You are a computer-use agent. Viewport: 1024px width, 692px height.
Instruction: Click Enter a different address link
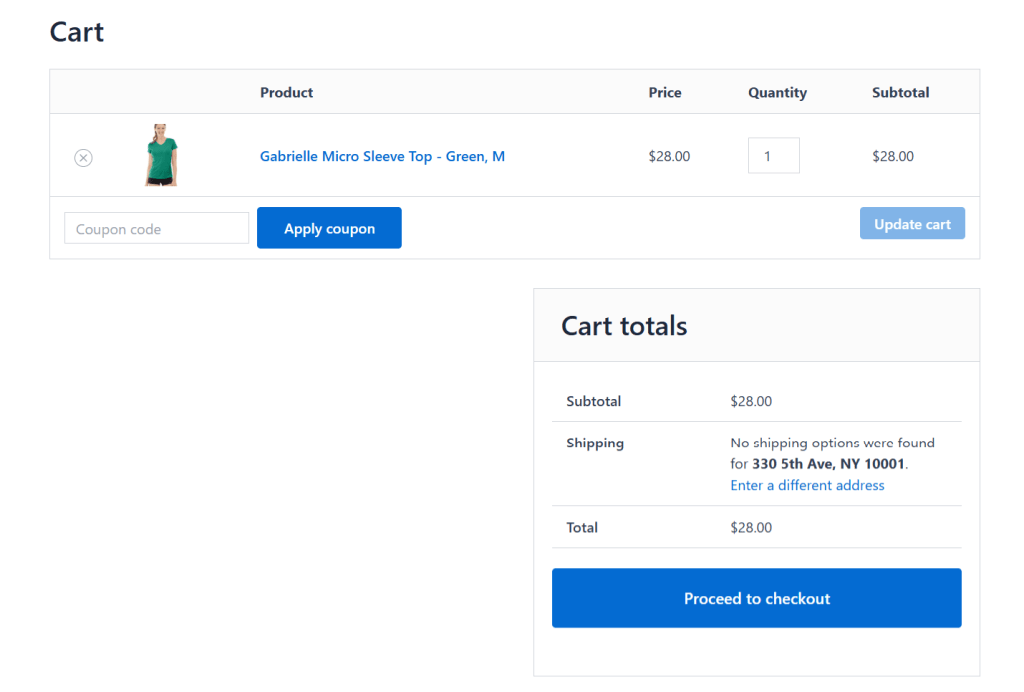(x=807, y=485)
